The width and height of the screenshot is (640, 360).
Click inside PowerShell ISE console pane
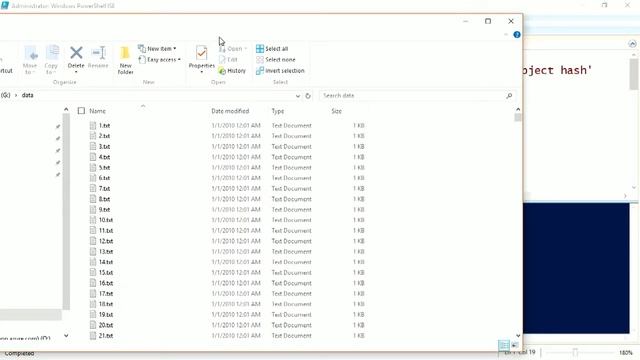576,268
